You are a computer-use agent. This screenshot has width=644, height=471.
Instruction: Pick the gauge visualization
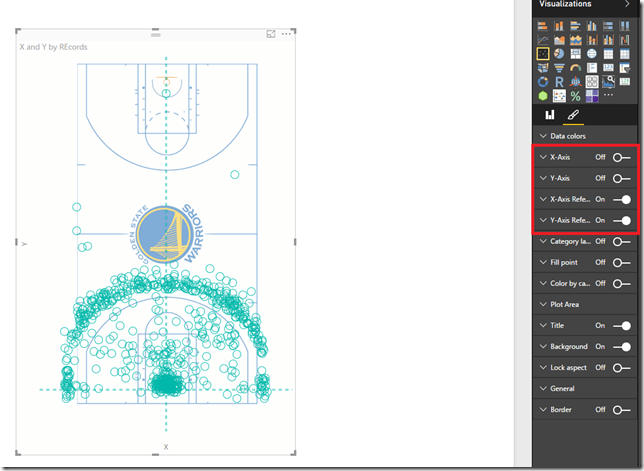[x=575, y=68]
